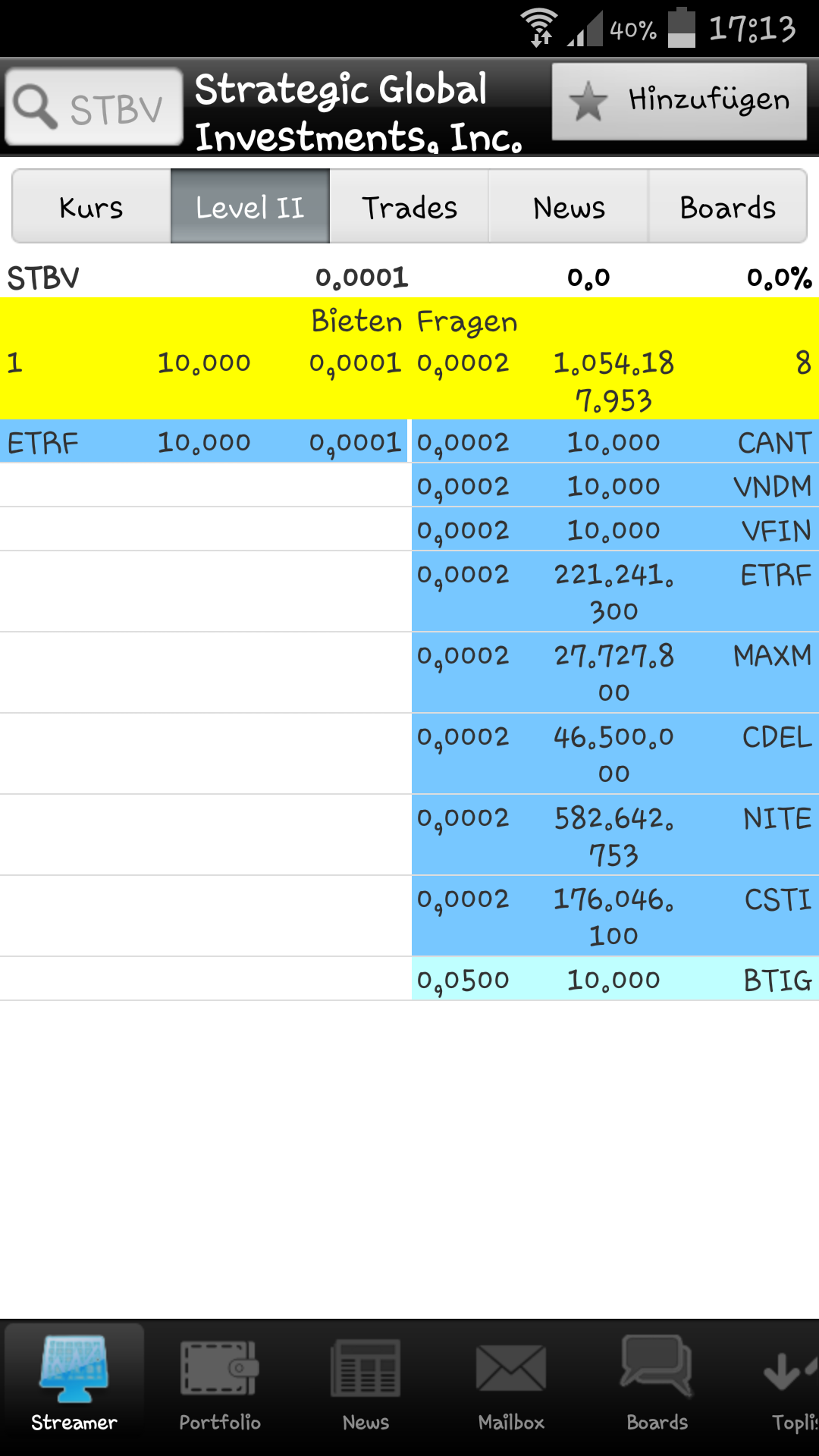This screenshot has width=819, height=1456.
Task: Tap the Fragen column header
Action: (x=467, y=323)
